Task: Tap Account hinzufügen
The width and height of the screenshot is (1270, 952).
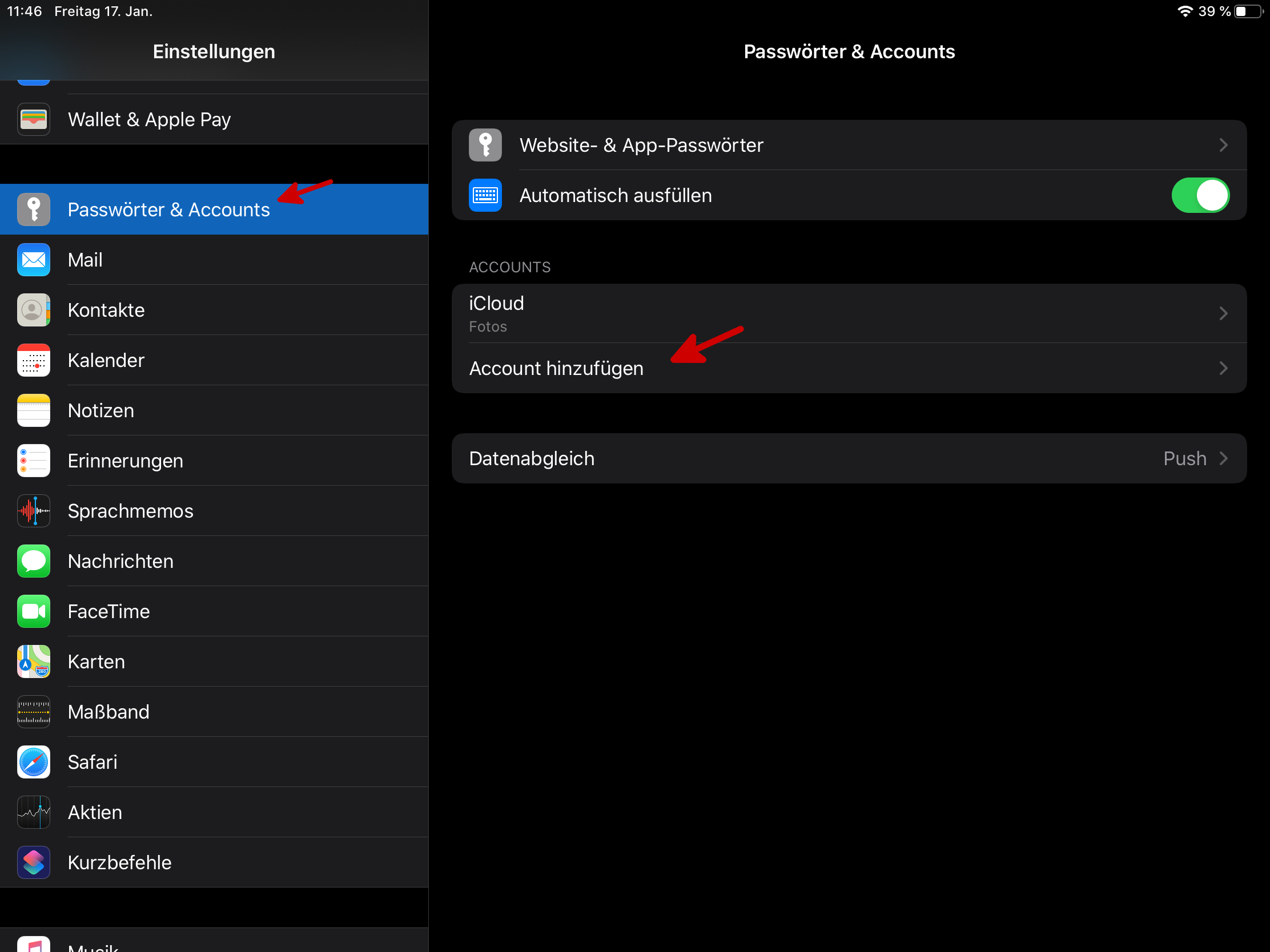Action: 556,368
